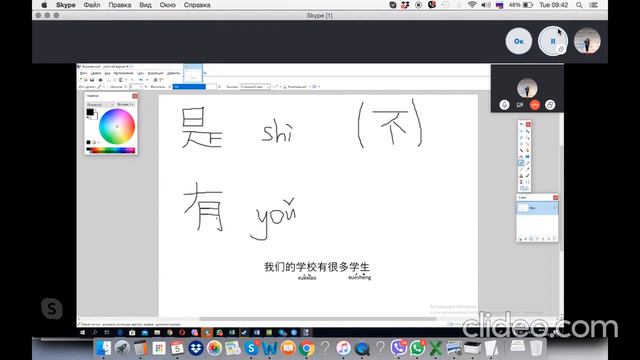Pick a color from the palette strip
This screenshot has height=360, width=640.
coord(111,150)
